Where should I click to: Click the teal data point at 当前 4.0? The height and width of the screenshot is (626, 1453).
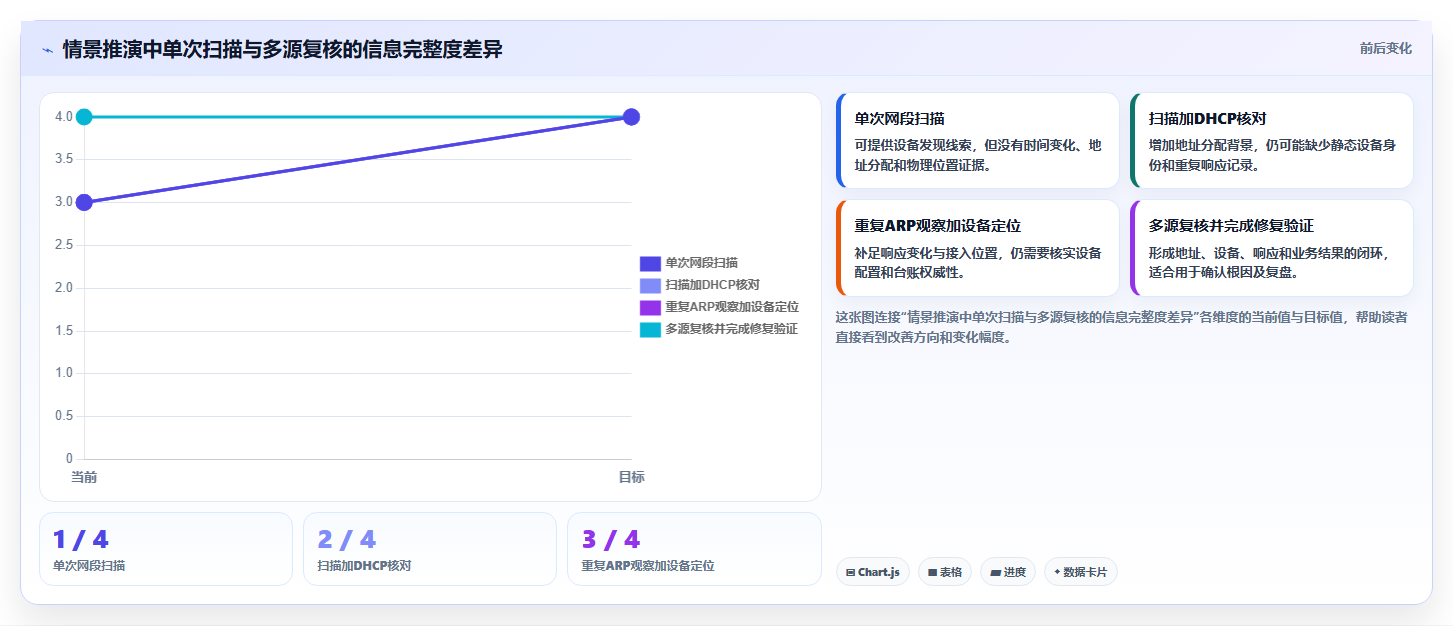click(x=84, y=117)
